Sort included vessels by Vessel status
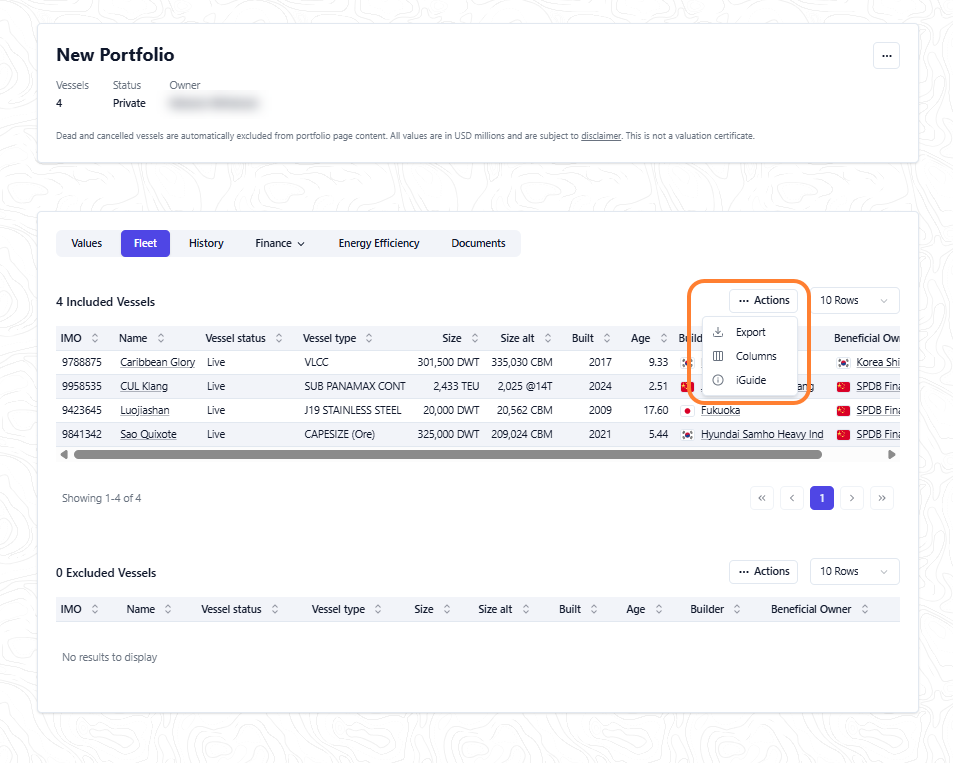Viewport: 953px width, 763px height. click(x=279, y=338)
